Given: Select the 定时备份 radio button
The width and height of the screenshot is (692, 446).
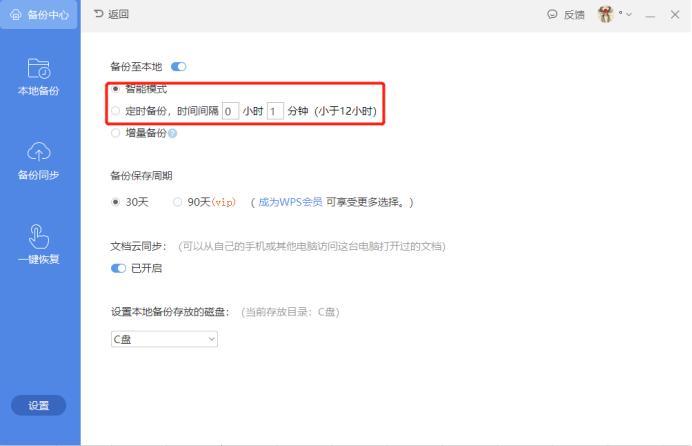Looking at the screenshot, I should coord(116,111).
